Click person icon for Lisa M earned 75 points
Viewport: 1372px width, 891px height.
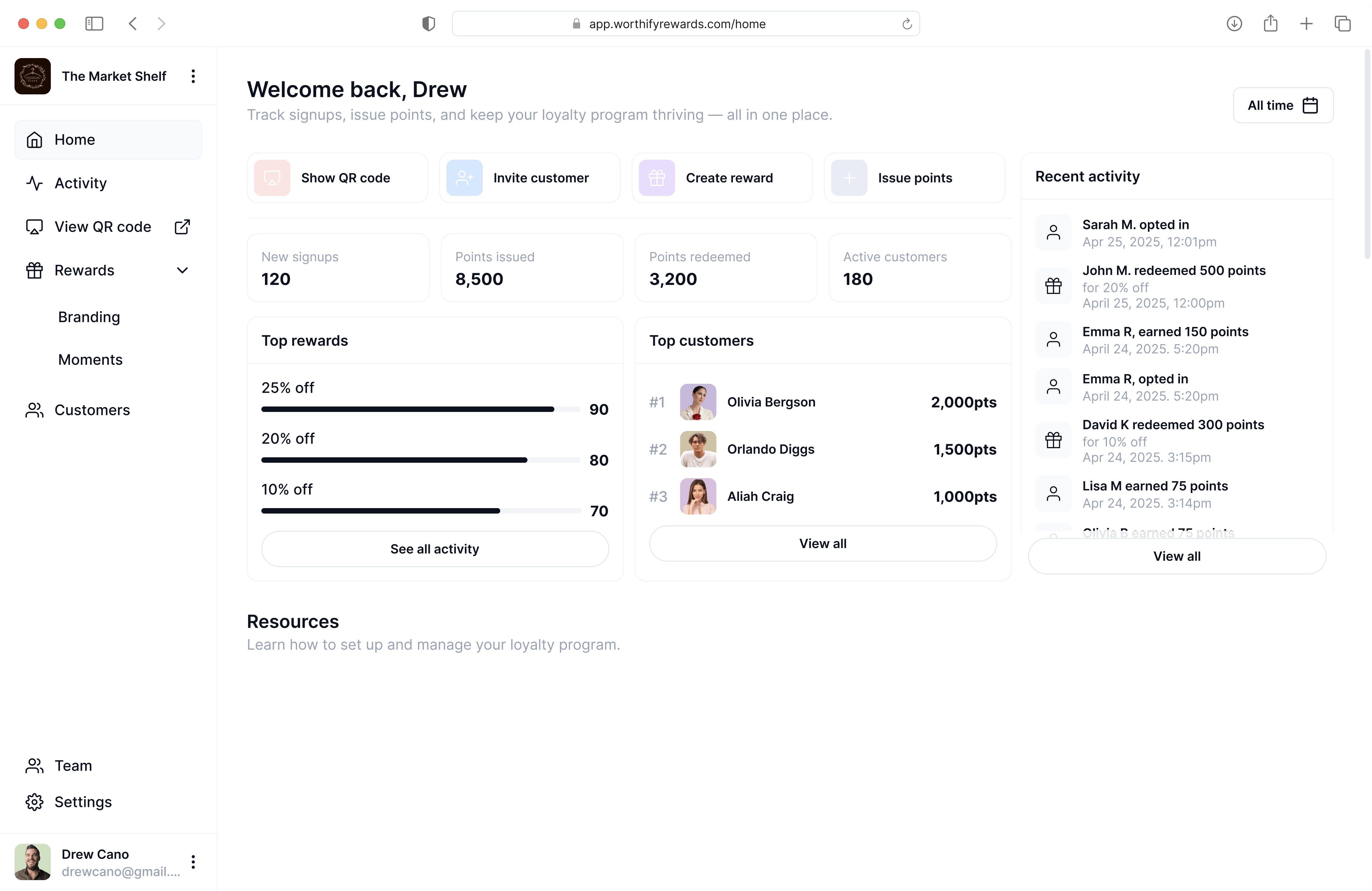point(1053,494)
